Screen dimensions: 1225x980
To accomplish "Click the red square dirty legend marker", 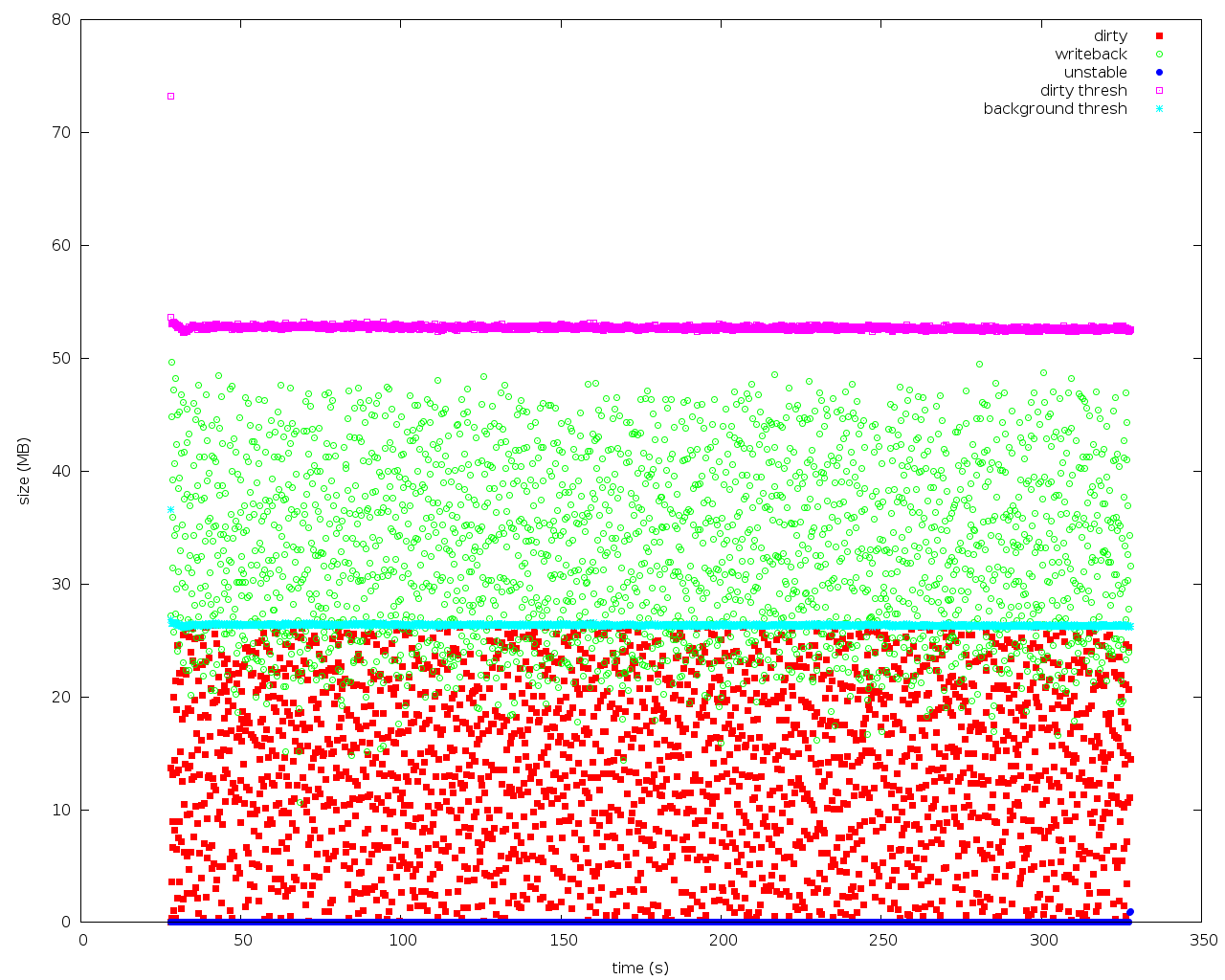I will tap(1159, 36).
